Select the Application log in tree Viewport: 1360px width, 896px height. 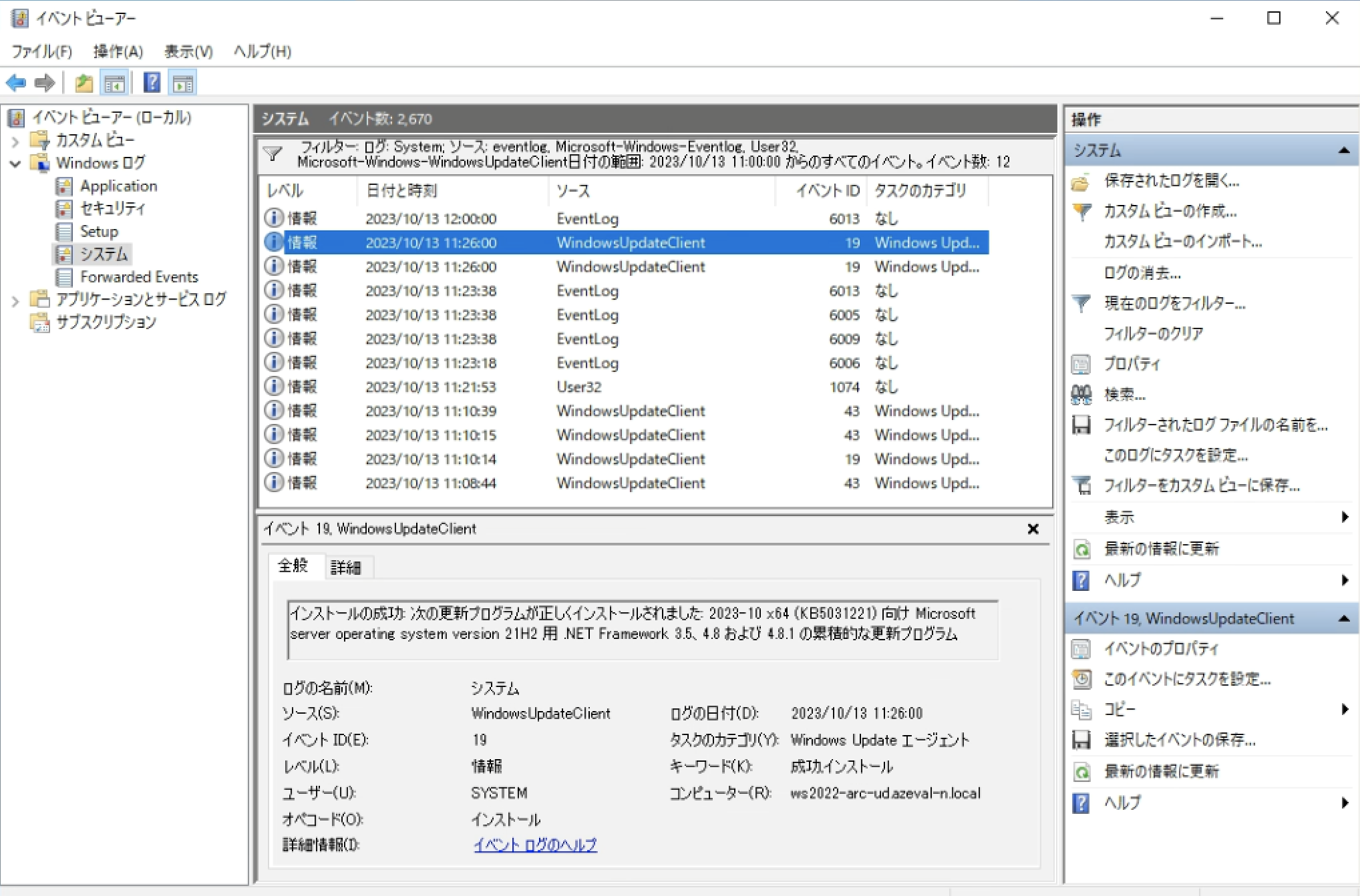point(119,186)
